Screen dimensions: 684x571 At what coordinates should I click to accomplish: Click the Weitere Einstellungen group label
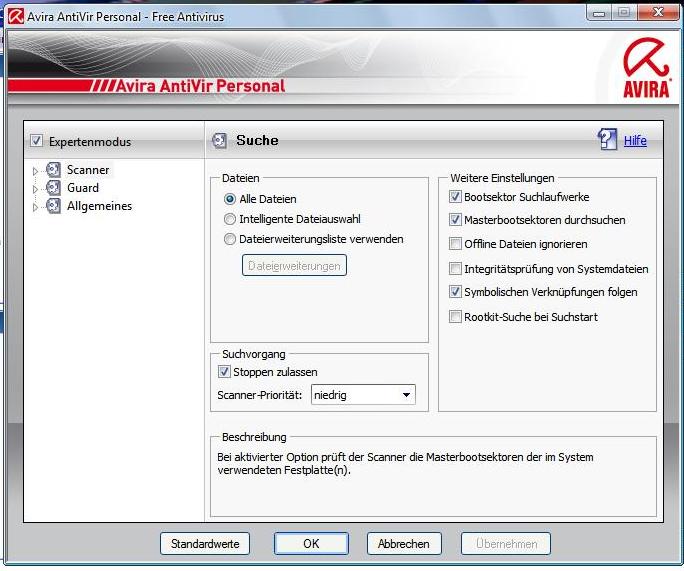tap(503, 178)
